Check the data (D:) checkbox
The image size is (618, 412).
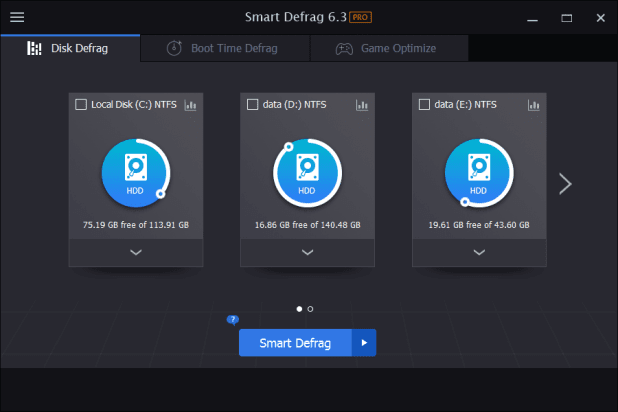(x=252, y=104)
